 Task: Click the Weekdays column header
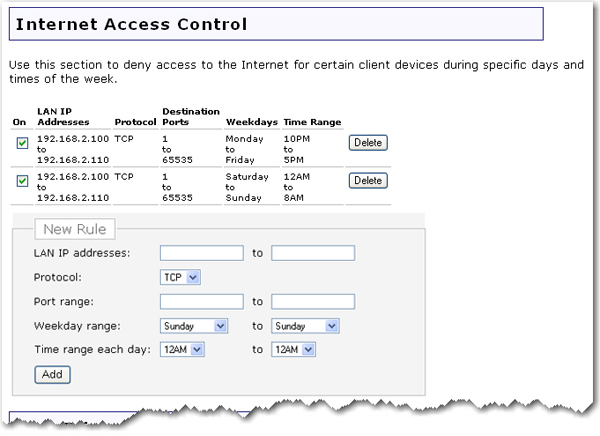250,122
